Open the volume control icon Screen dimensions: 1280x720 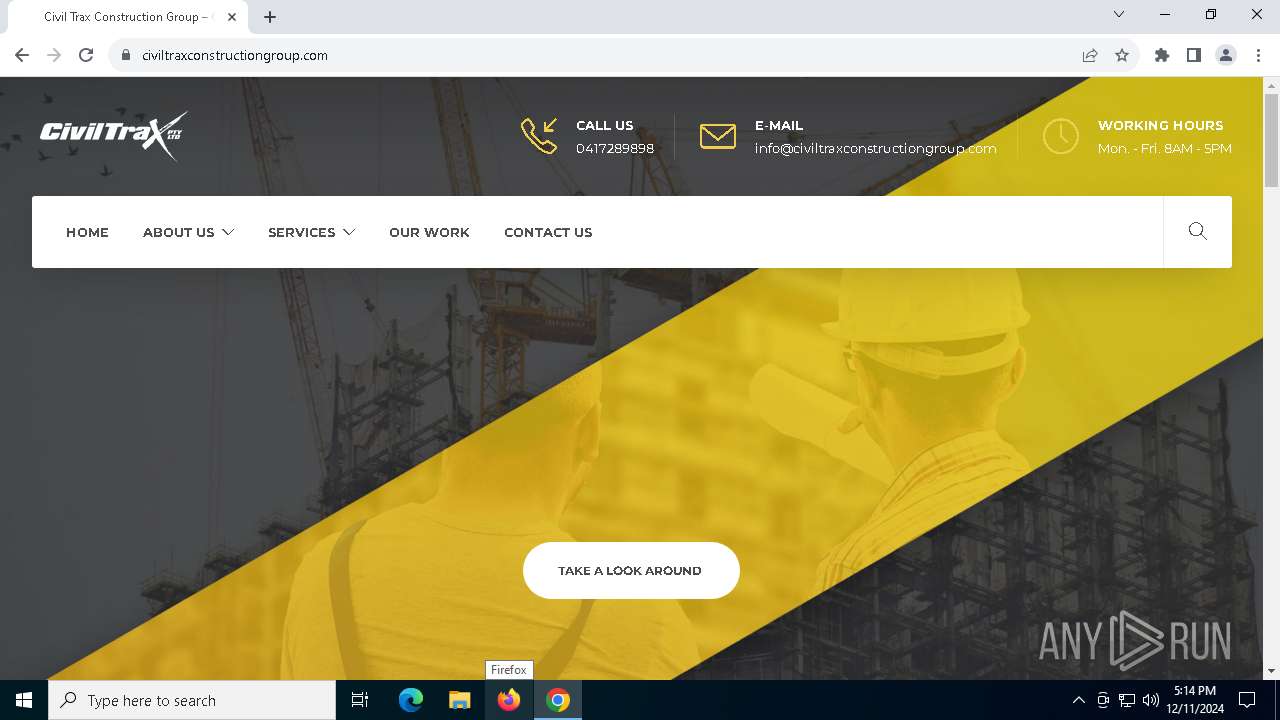click(1150, 700)
